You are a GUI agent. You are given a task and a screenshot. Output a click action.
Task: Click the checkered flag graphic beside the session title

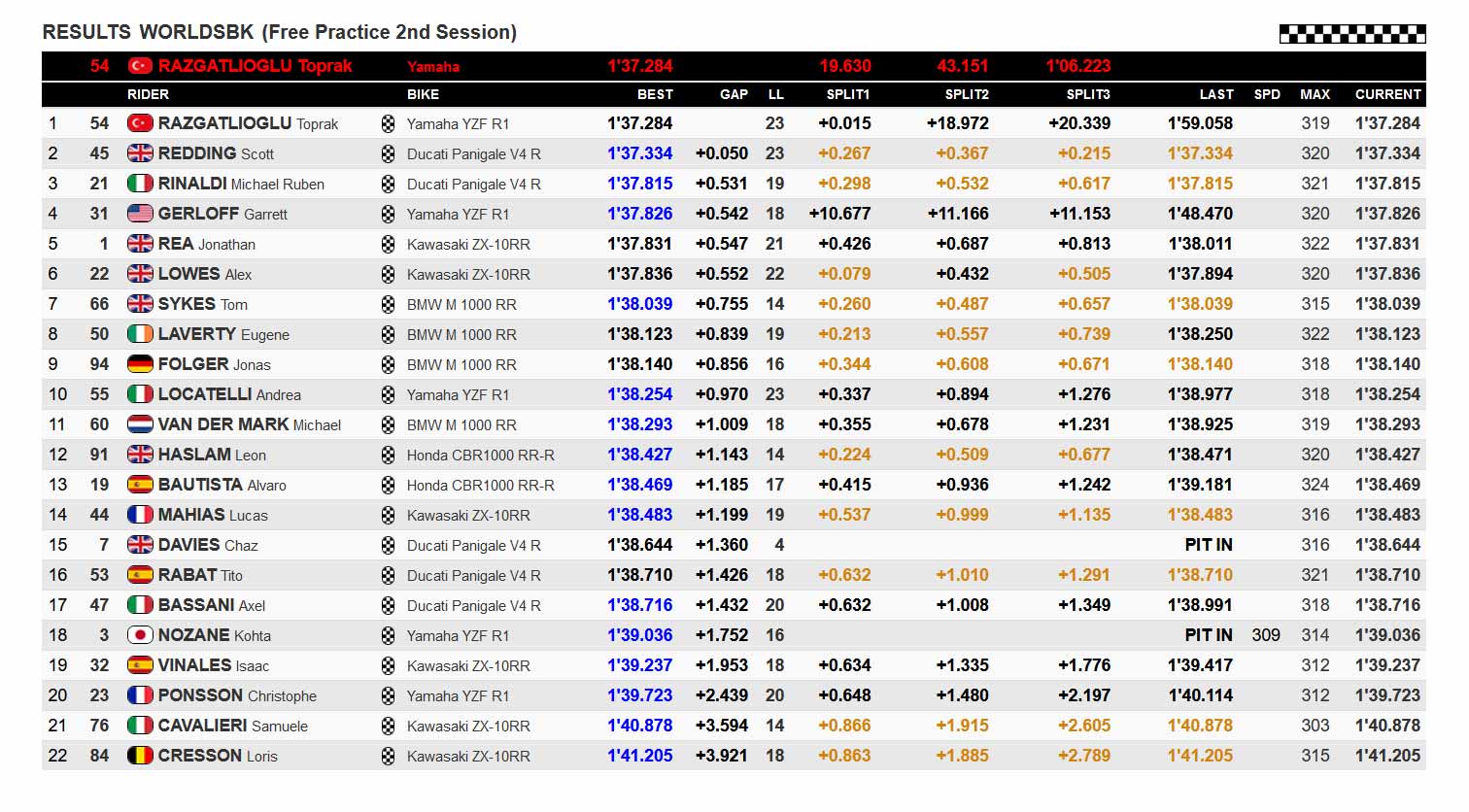coord(1351,34)
